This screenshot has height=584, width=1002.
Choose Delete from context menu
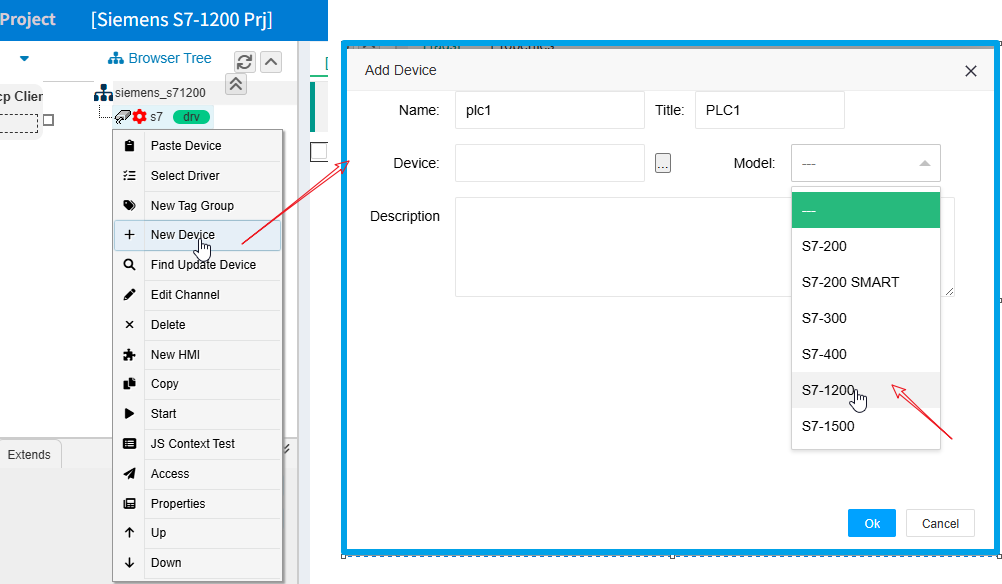coord(198,325)
